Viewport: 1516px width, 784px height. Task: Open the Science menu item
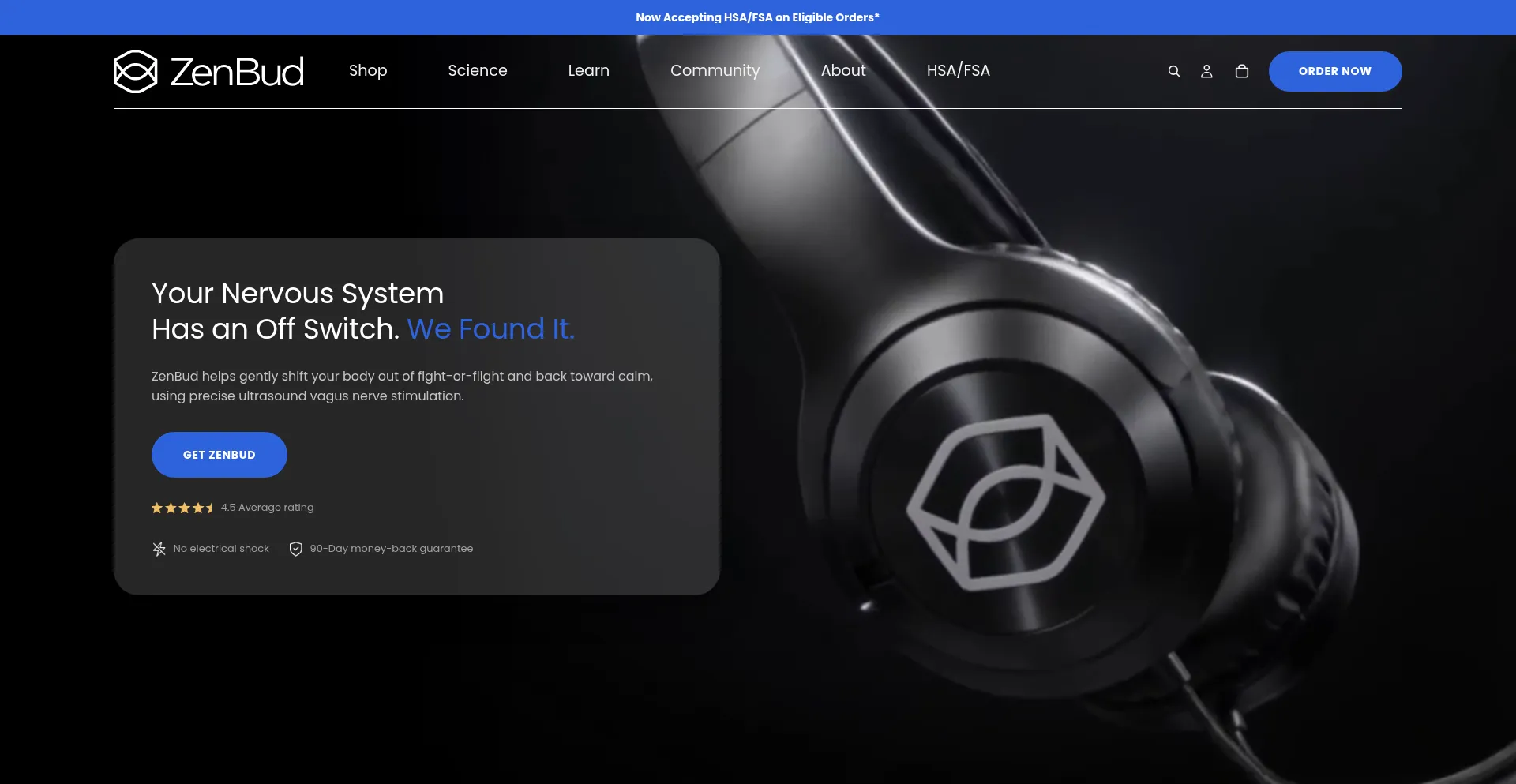click(x=478, y=71)
